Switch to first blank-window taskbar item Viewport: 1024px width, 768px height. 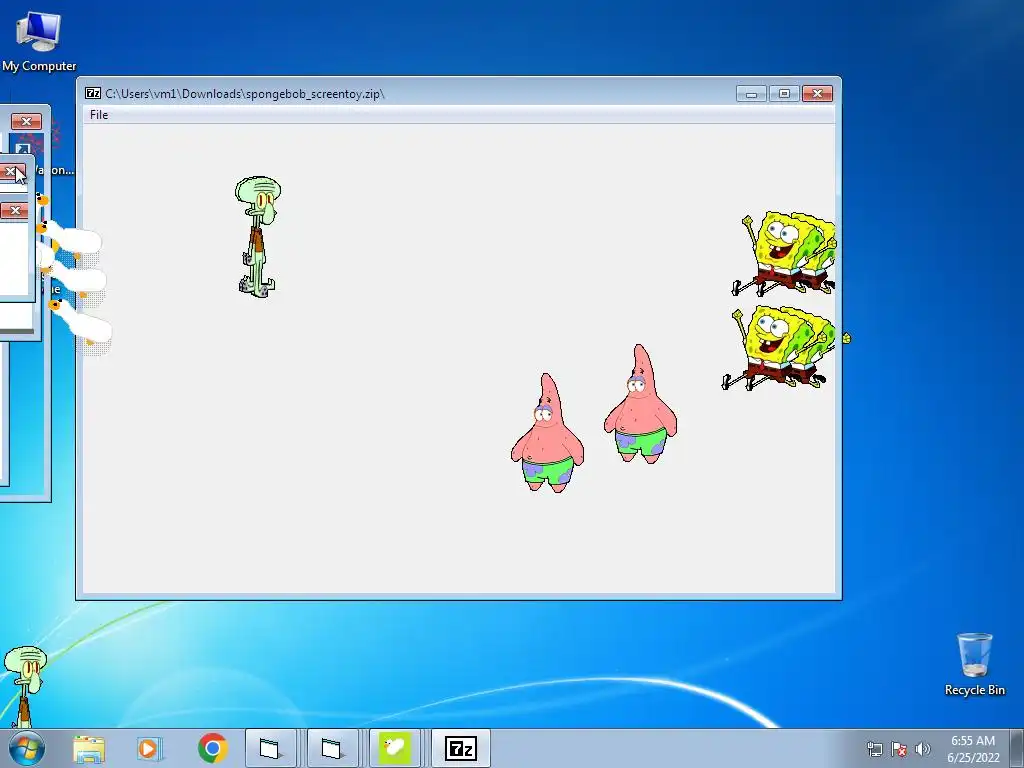coord(270,748)
